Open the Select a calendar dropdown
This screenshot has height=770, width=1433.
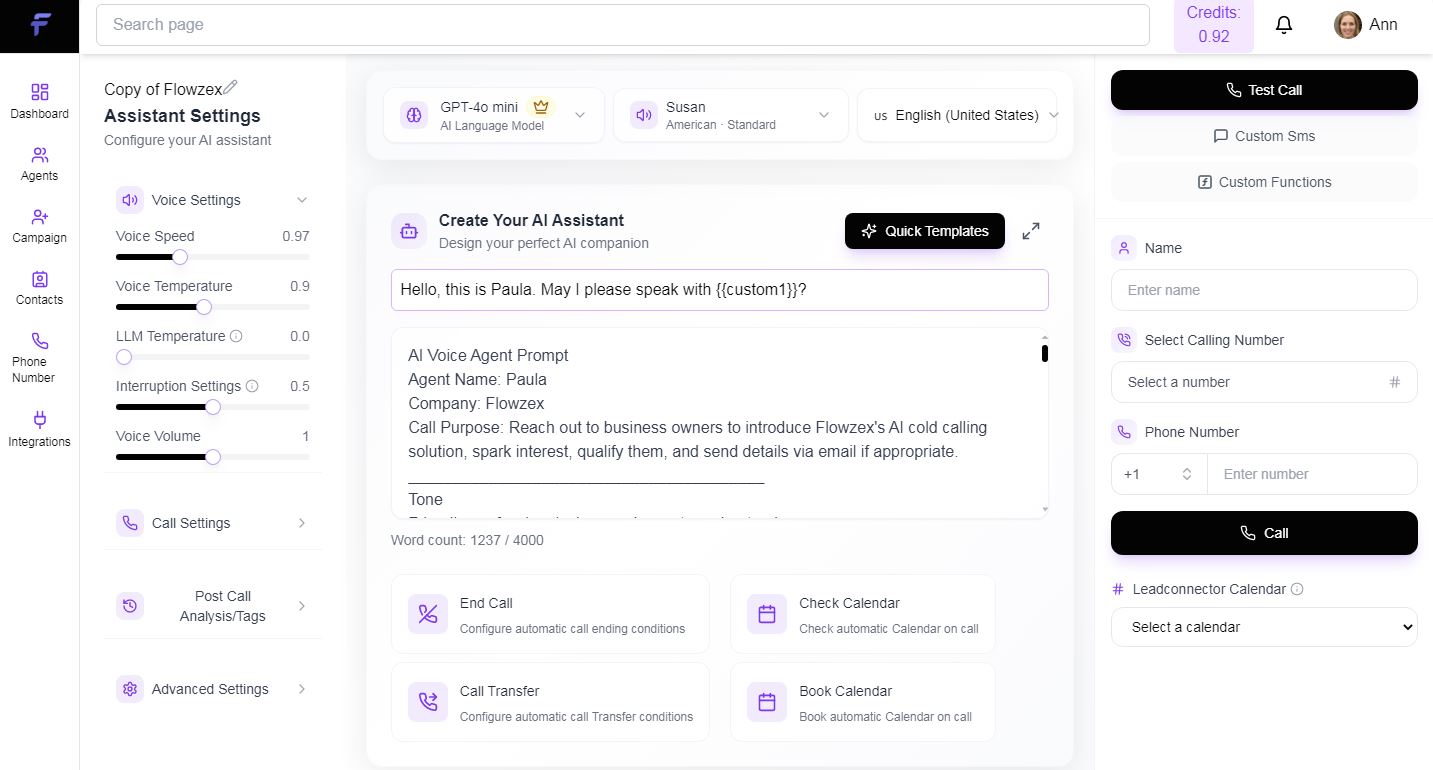pos(1263,627)
